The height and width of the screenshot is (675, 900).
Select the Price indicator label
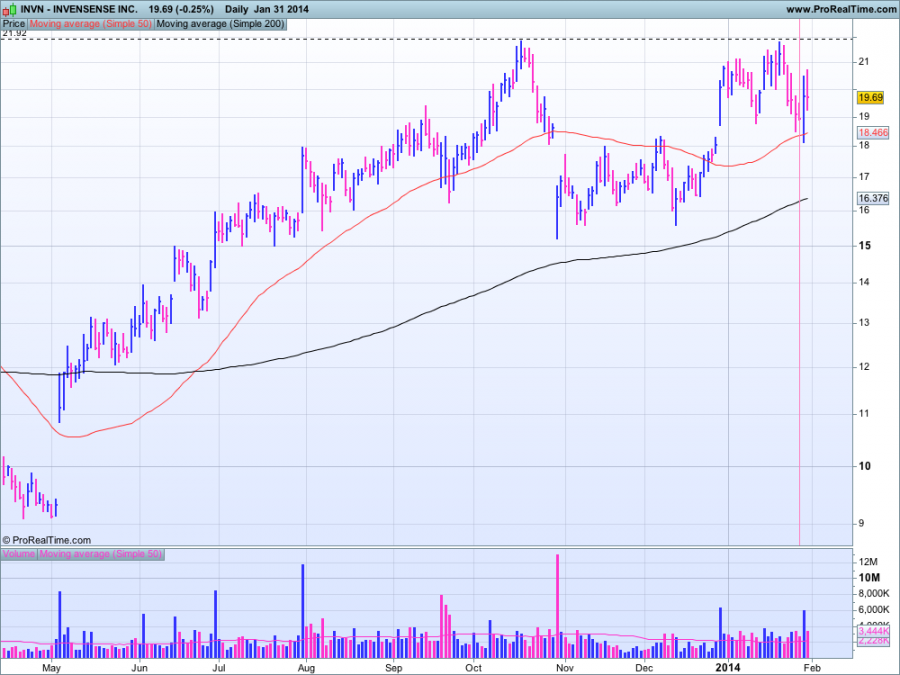coord(14,24)
